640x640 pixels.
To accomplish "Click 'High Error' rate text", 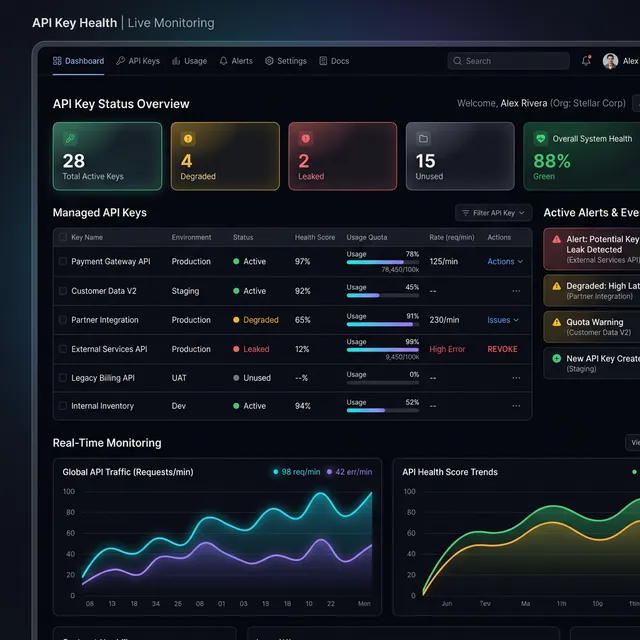I will [x=447, y=349].
